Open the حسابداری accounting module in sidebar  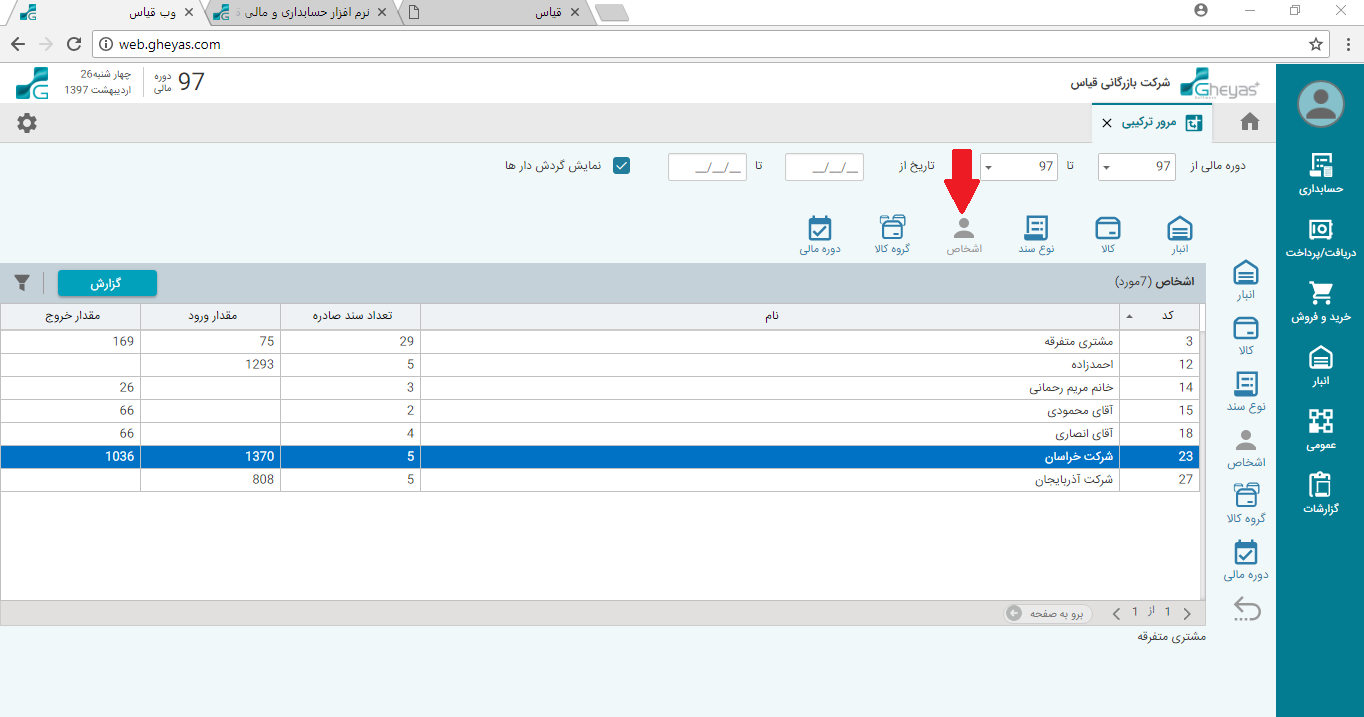click(x=1321, y=174)
